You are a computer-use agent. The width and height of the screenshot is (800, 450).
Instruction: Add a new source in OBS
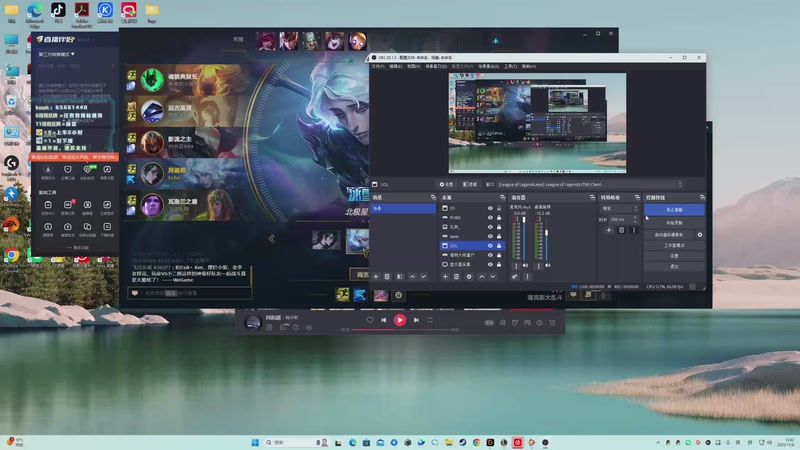(445, 277)
